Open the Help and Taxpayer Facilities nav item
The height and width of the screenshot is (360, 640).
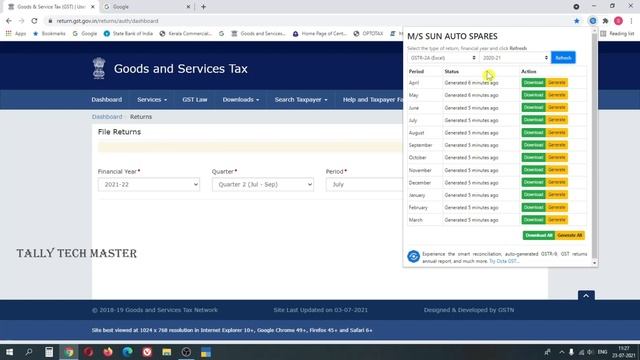[x=373, y=100]
